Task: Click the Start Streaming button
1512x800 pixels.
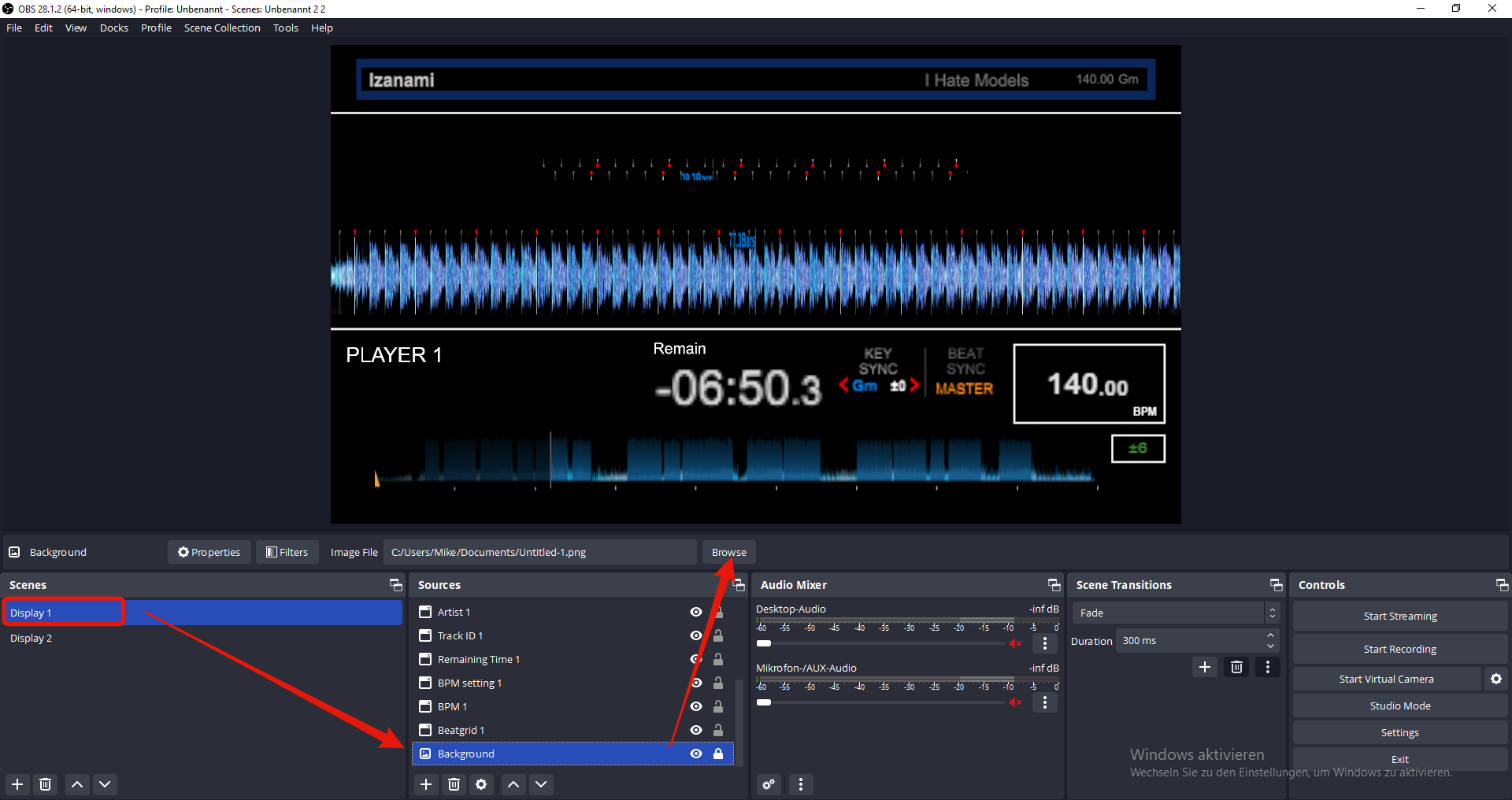Action: 1400,616
